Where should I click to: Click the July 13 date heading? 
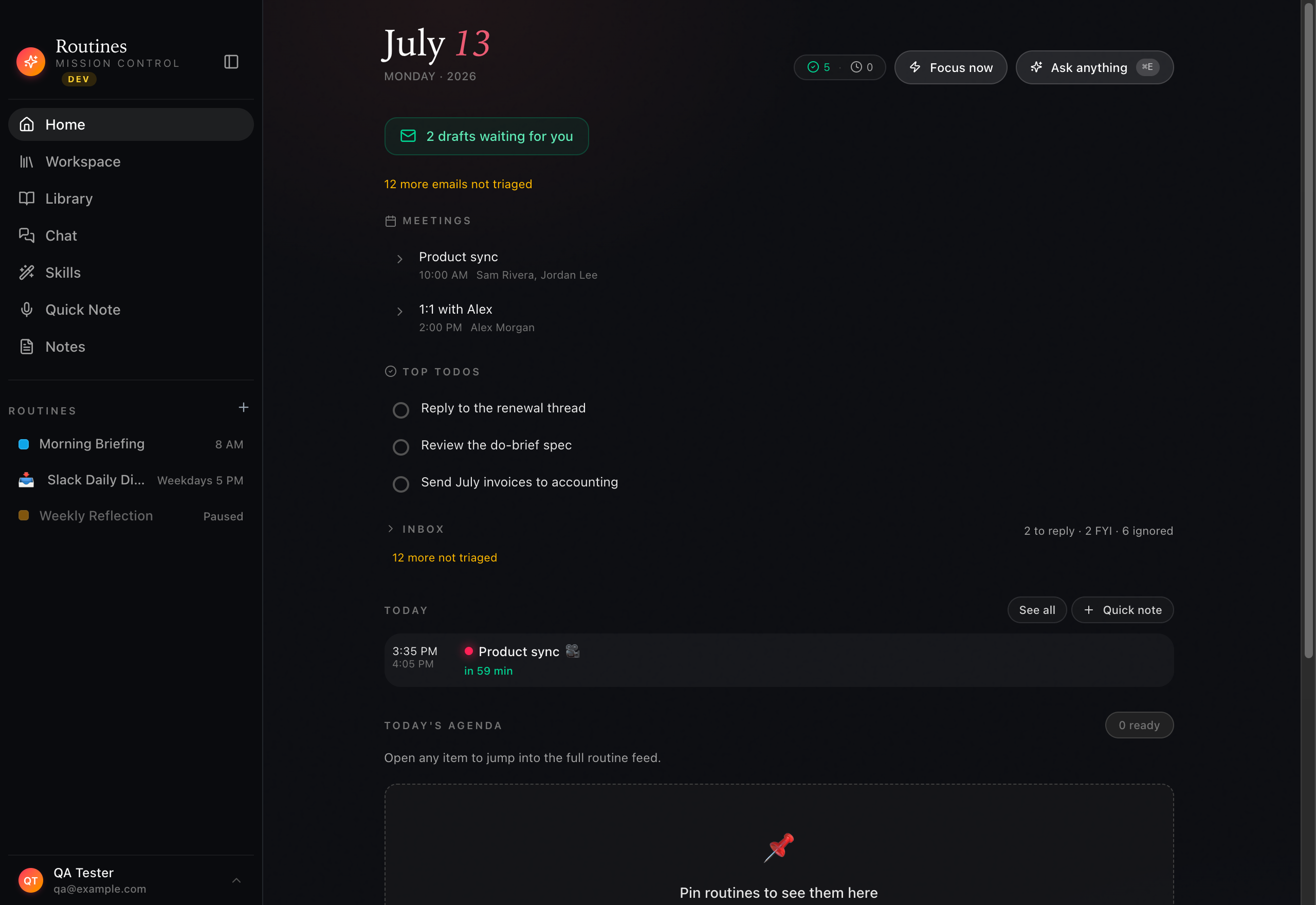click(x=436, y=44)
